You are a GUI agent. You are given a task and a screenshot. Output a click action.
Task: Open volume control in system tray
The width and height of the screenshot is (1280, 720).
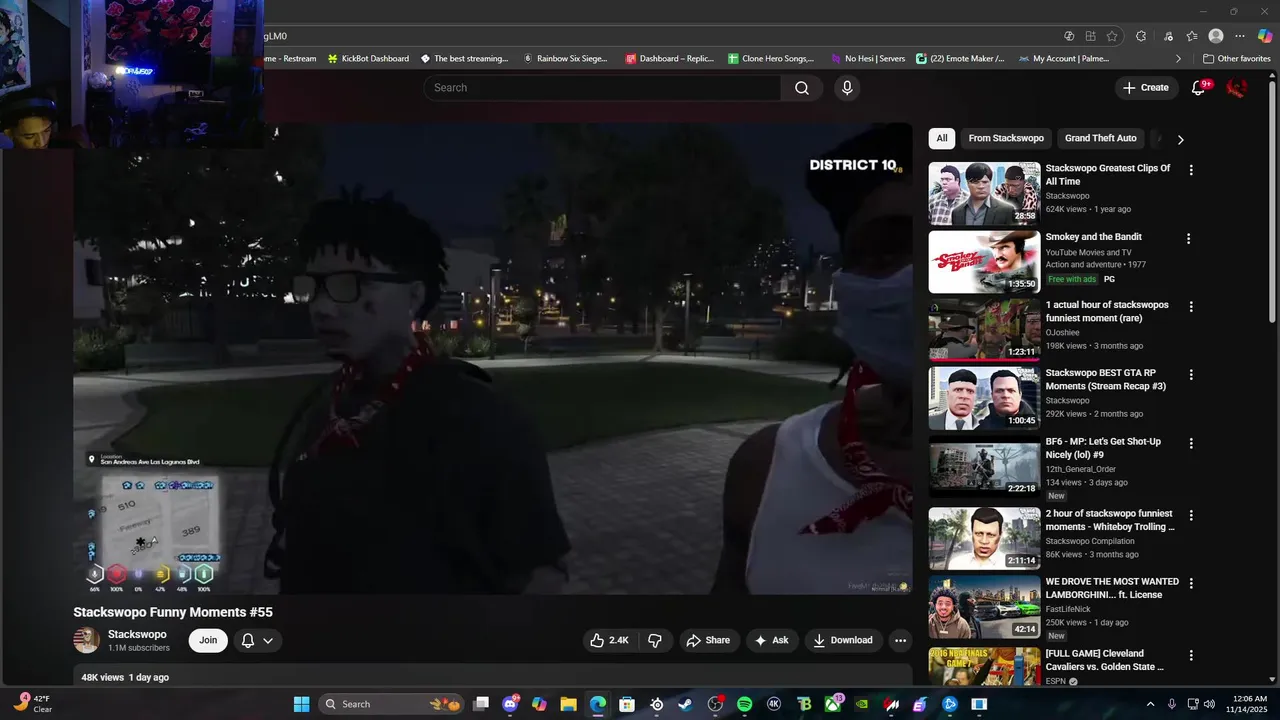[x=1209, y=704]
